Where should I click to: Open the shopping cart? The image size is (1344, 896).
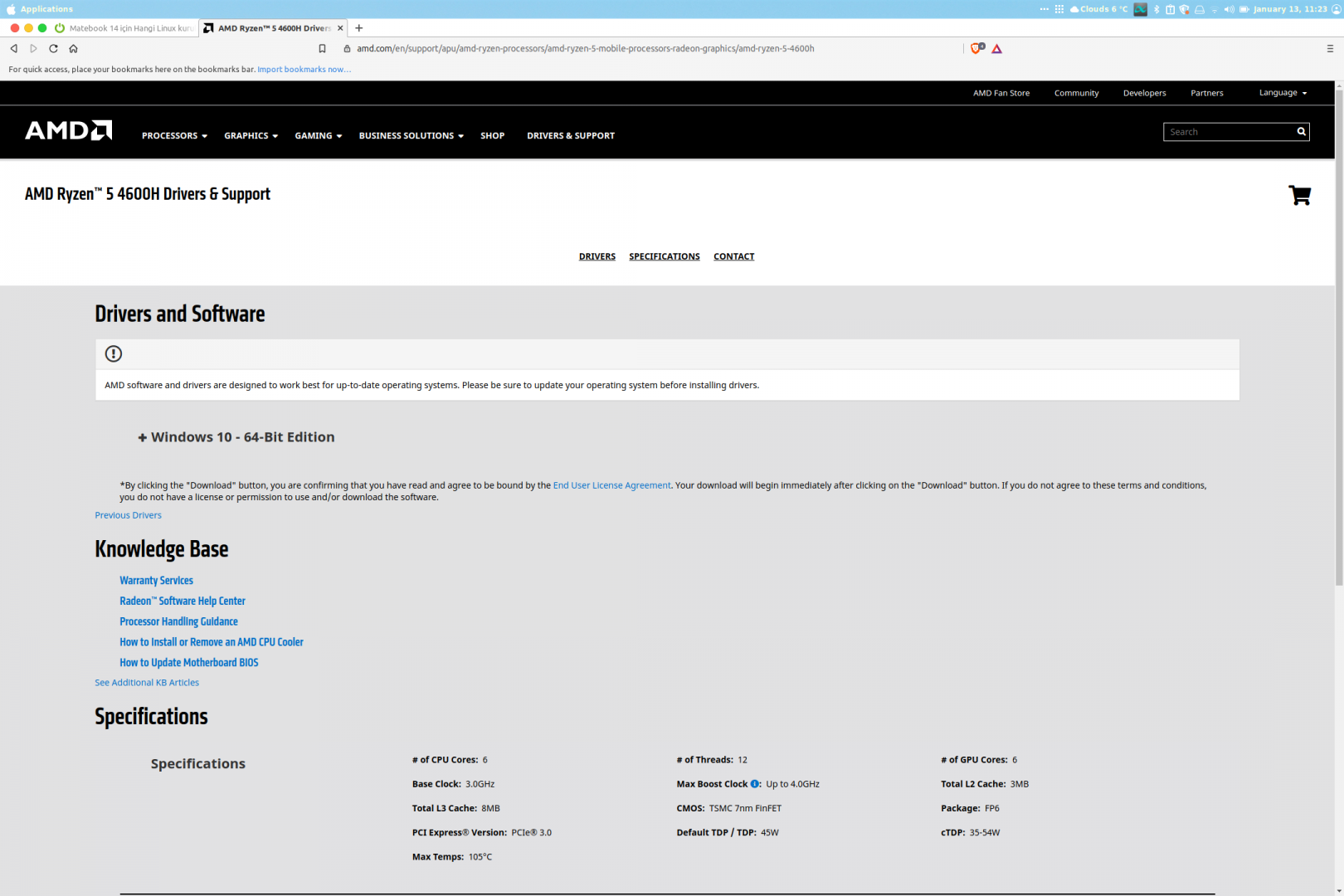[1300, 195]
